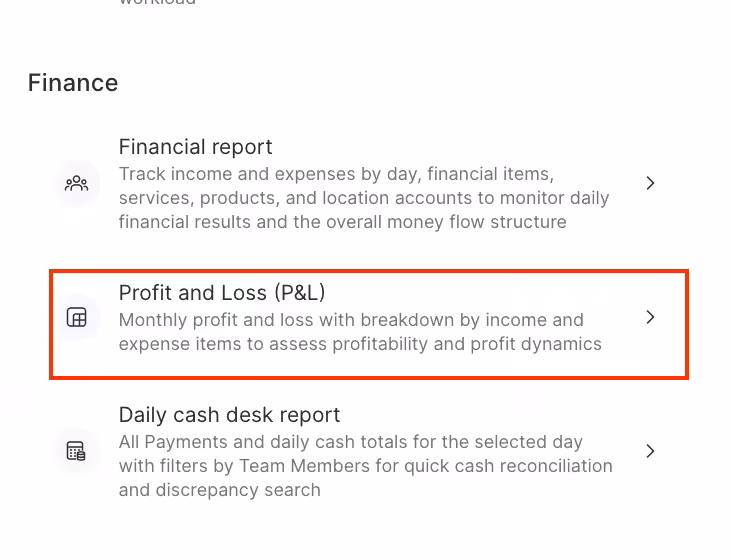Click 'and discrepancy search' text line

point(220,490)
